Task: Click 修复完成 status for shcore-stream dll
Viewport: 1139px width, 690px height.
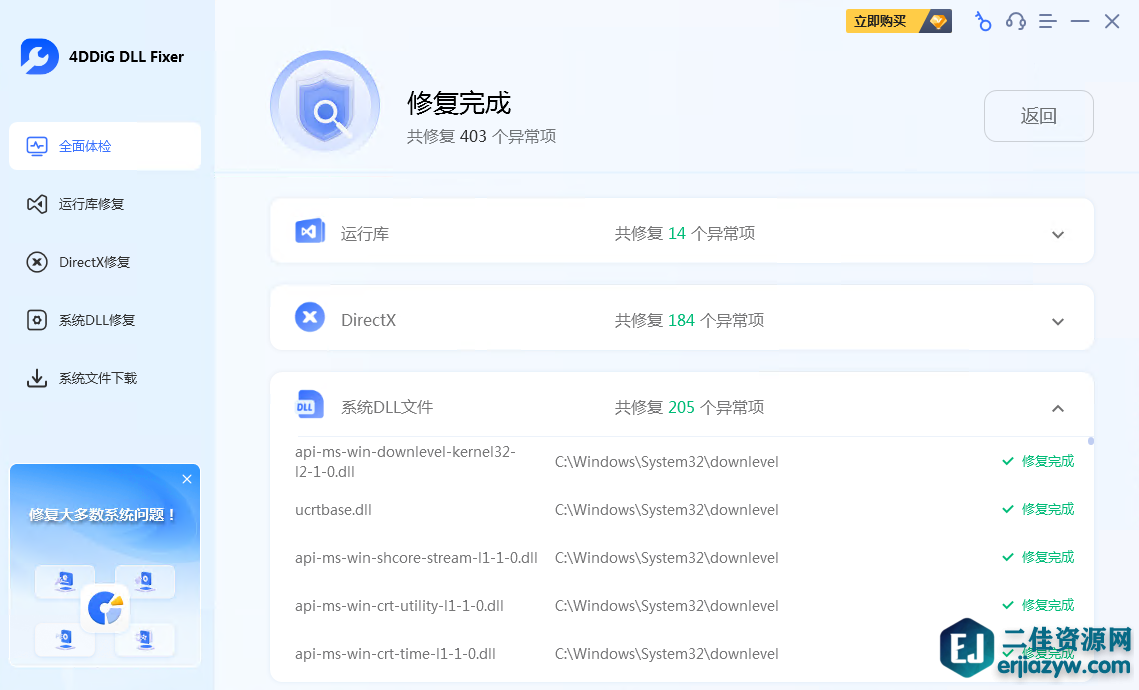Action: point(1038,557)
